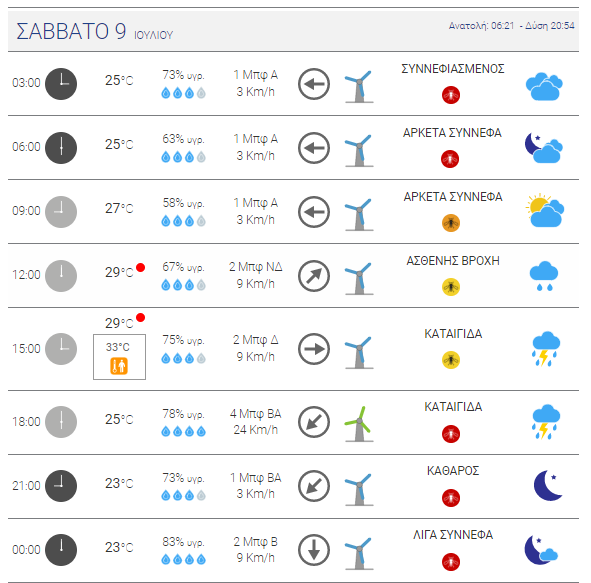Image resolution: width=591 pixels, height=583 pixels.
Task: Click the orange mosquito indicator at 09:00
Action: tap(451, 223)
